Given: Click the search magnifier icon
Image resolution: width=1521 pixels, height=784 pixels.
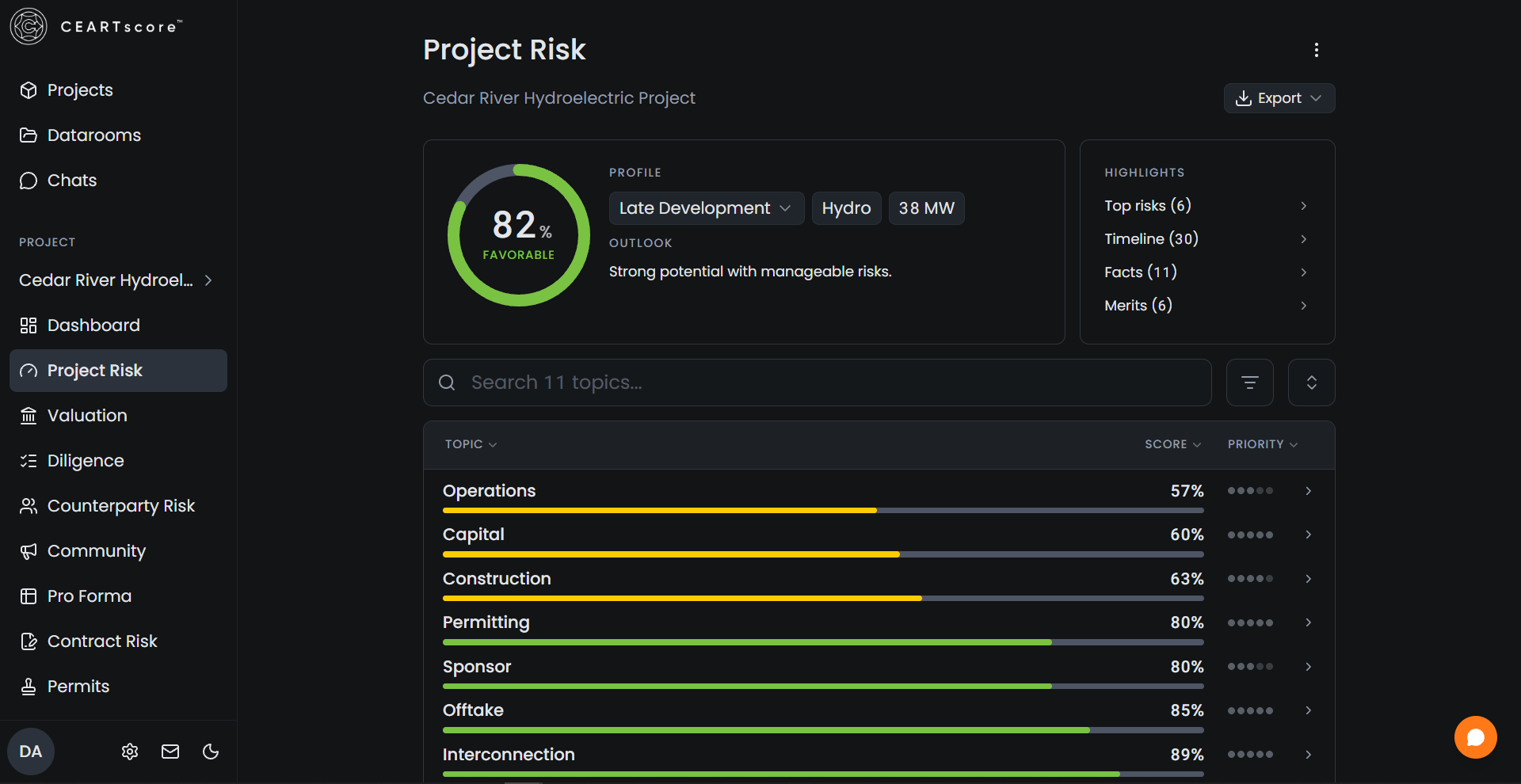Looking at the screenshot, I should point(447,382).
